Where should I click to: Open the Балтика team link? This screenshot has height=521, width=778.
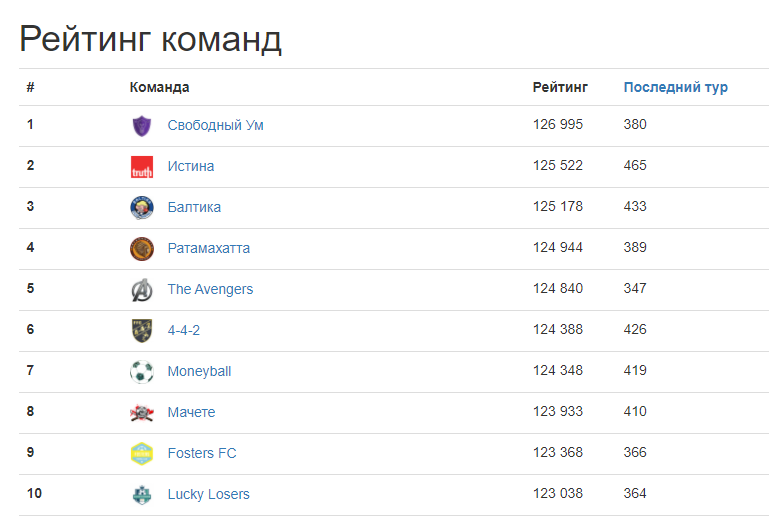click(194, 207)
